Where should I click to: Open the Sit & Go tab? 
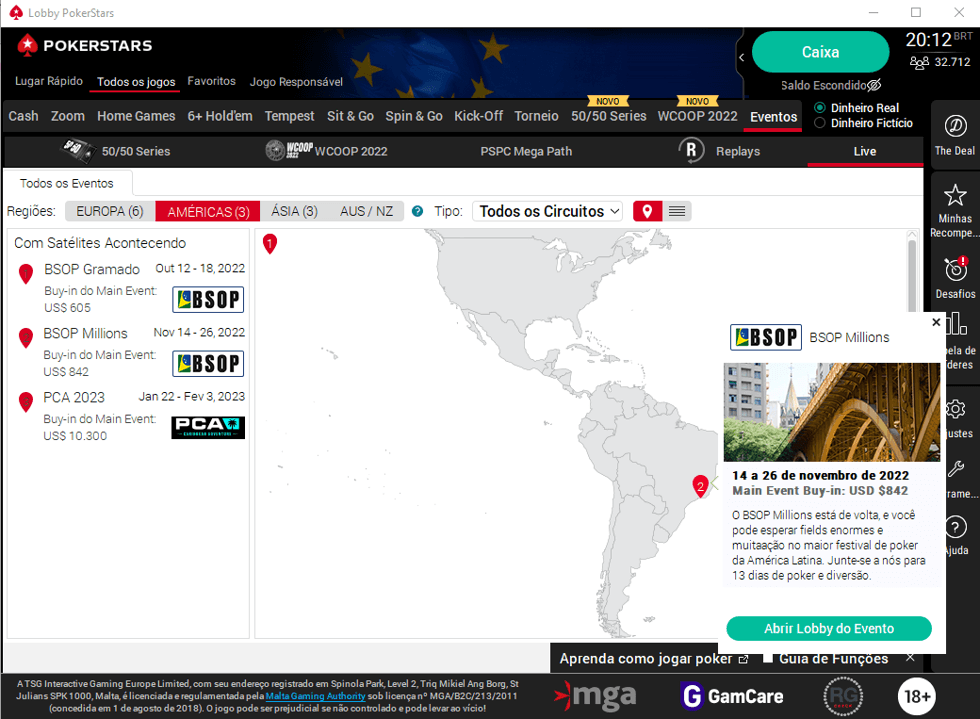[350, 116]
